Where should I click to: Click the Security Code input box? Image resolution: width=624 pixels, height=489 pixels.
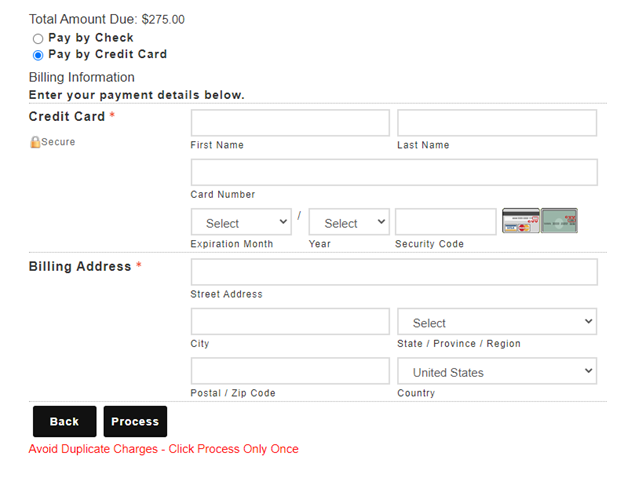tap(446, 222)
